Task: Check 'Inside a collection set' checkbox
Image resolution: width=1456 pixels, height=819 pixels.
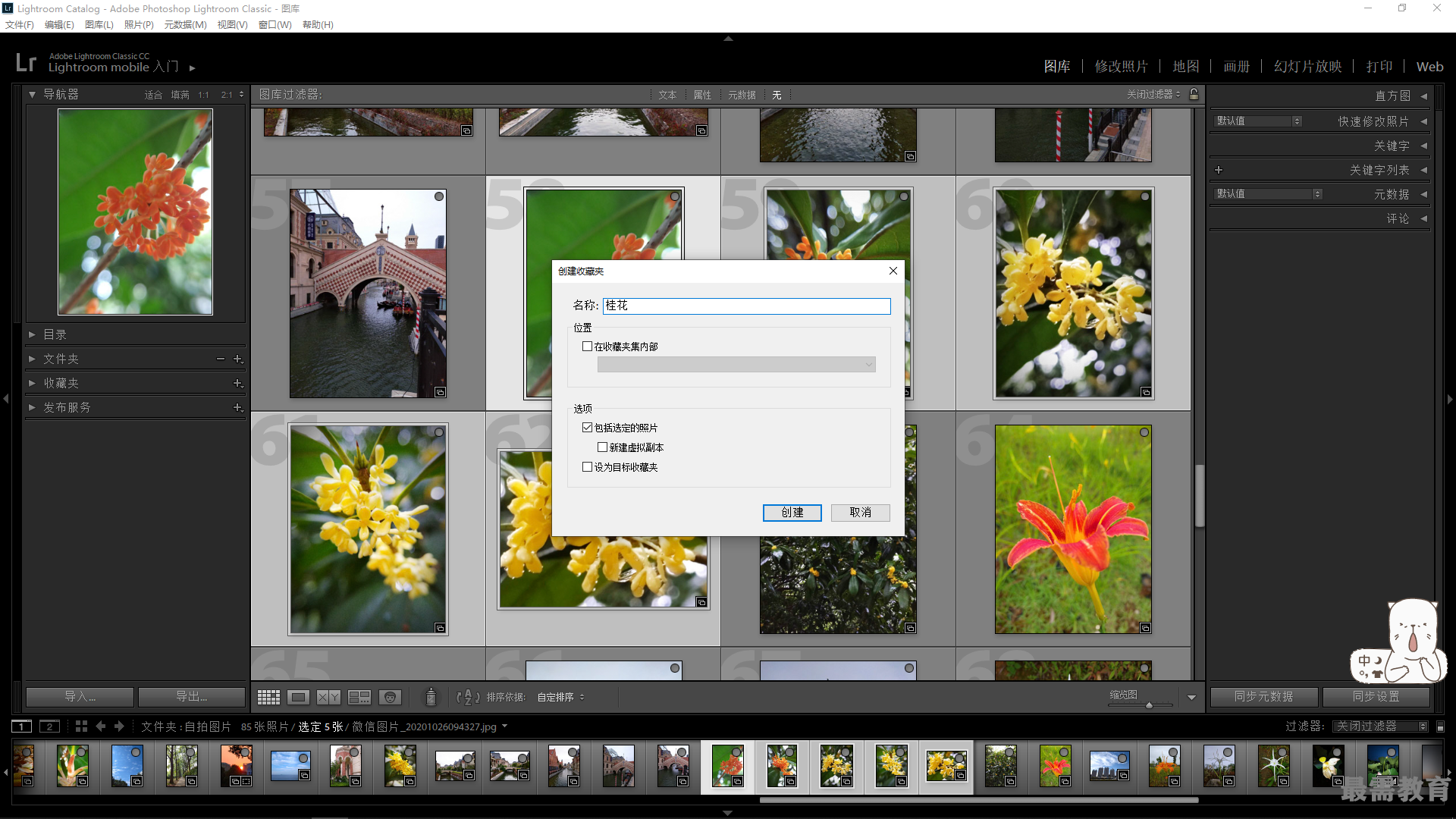Action: (587, 347)
